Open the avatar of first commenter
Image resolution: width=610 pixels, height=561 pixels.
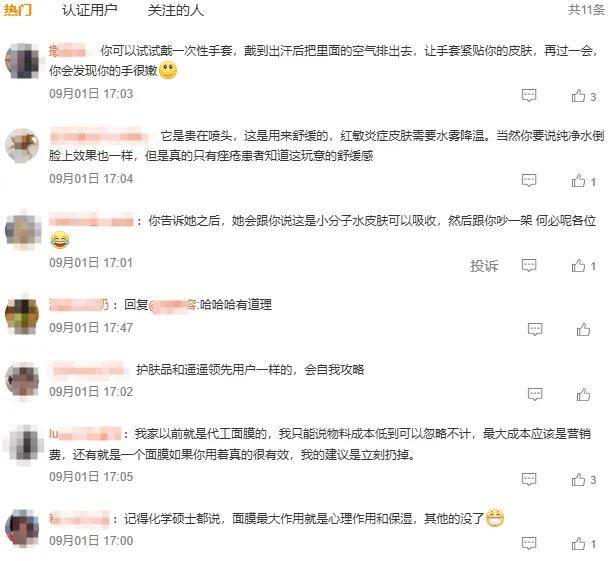(x=23, y=61)
